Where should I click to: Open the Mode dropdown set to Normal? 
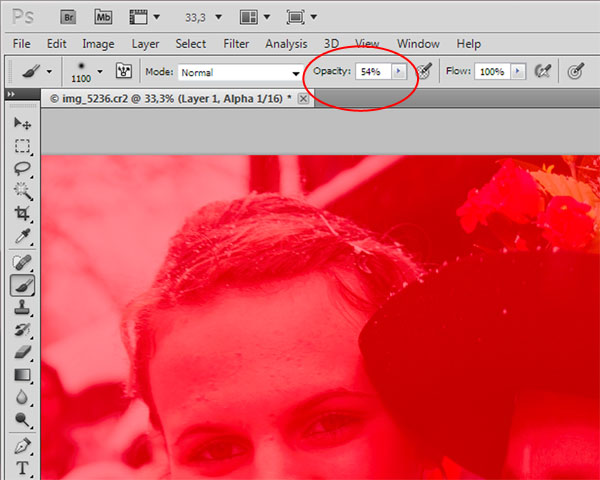pyautogui.click(x=240, y=72)
